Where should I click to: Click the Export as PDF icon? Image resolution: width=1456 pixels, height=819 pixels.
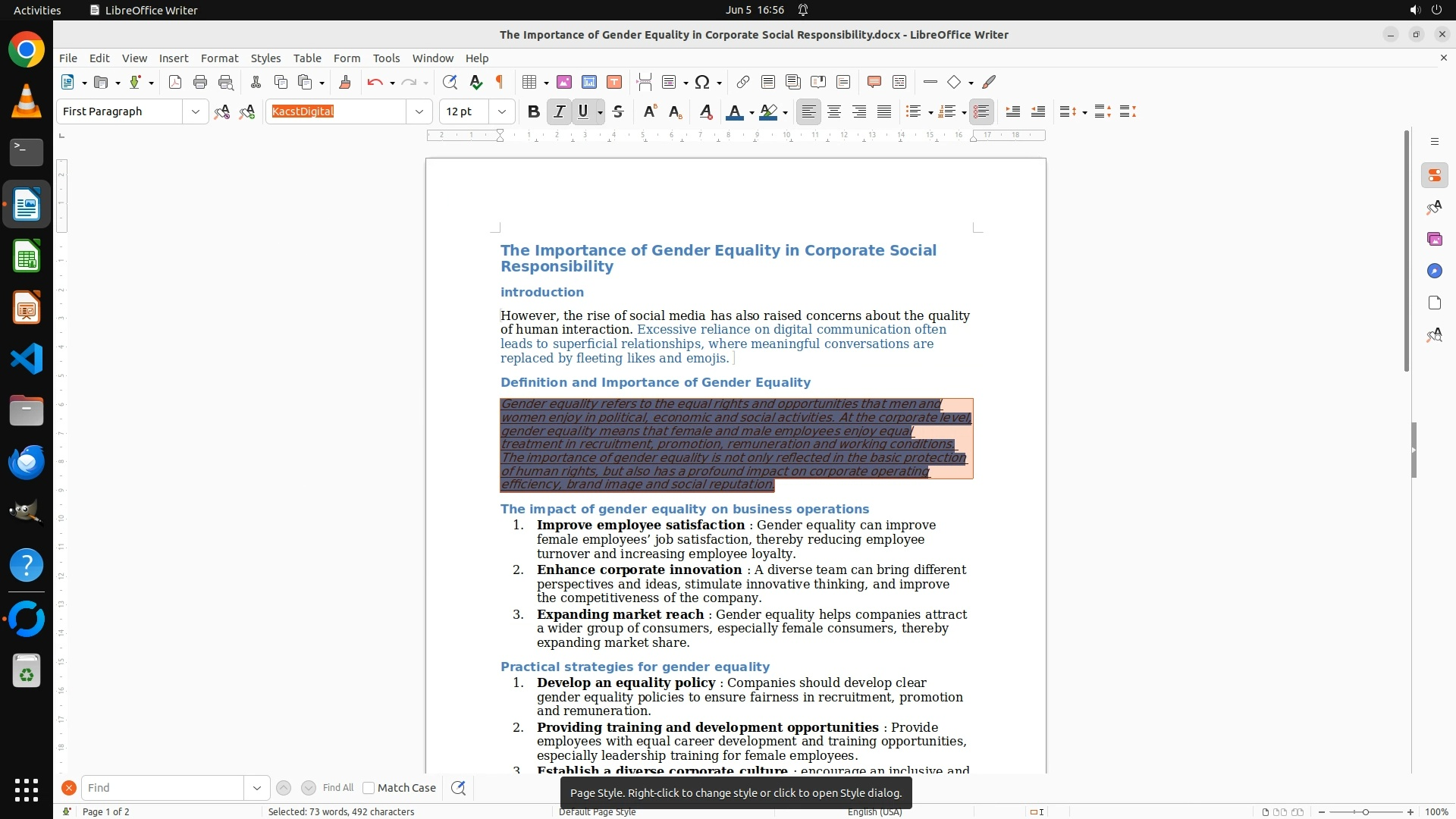175,83
